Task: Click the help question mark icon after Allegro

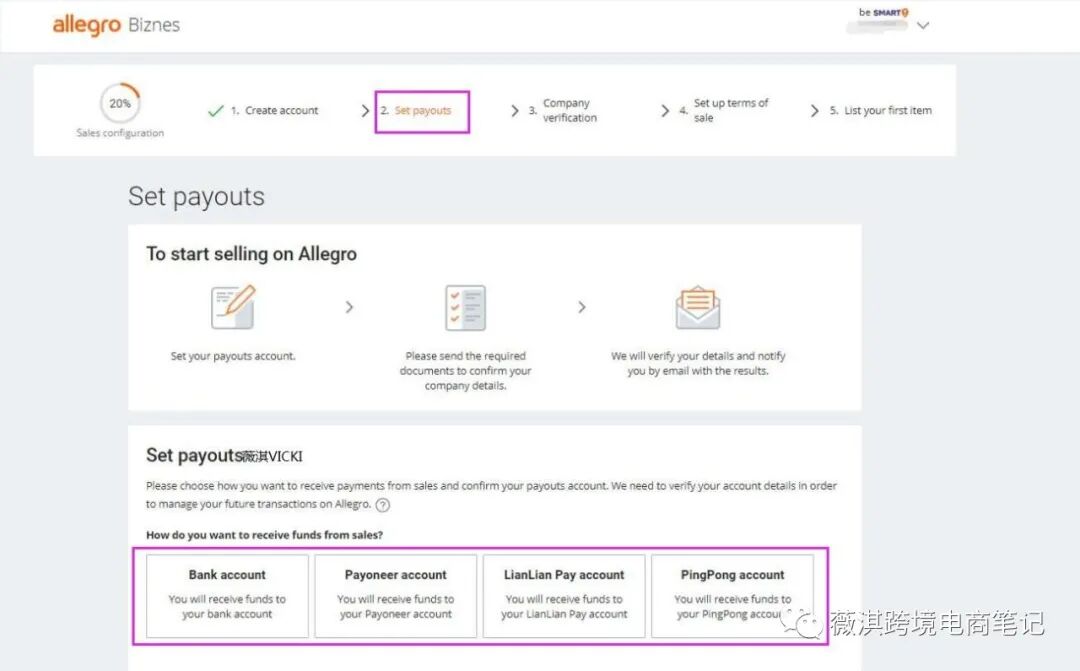Action: click(x=382, y=505)
